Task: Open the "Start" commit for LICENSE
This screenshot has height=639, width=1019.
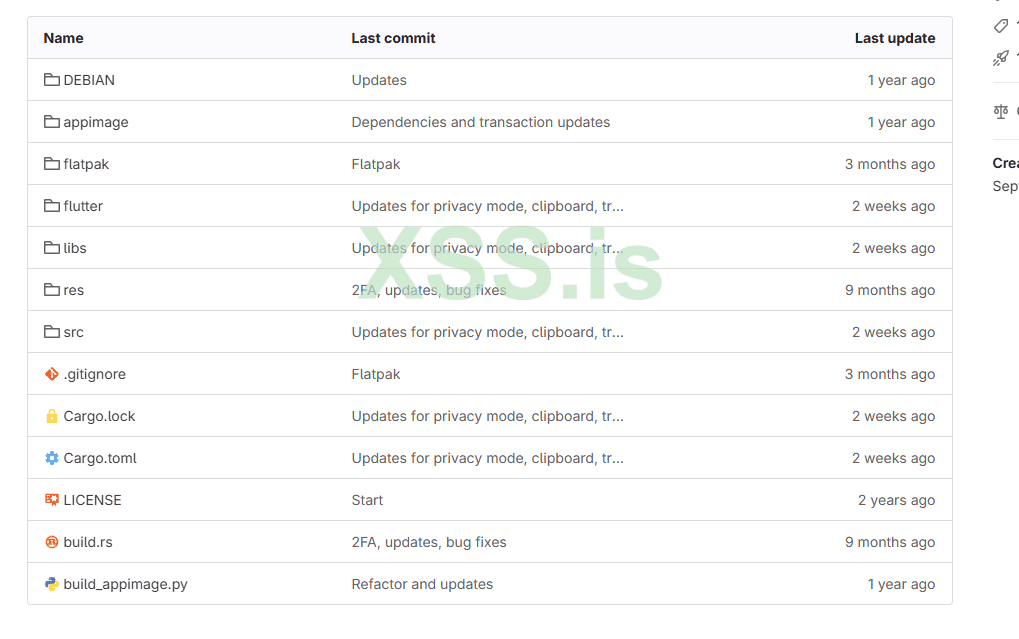Action: [x=367, y=500]
